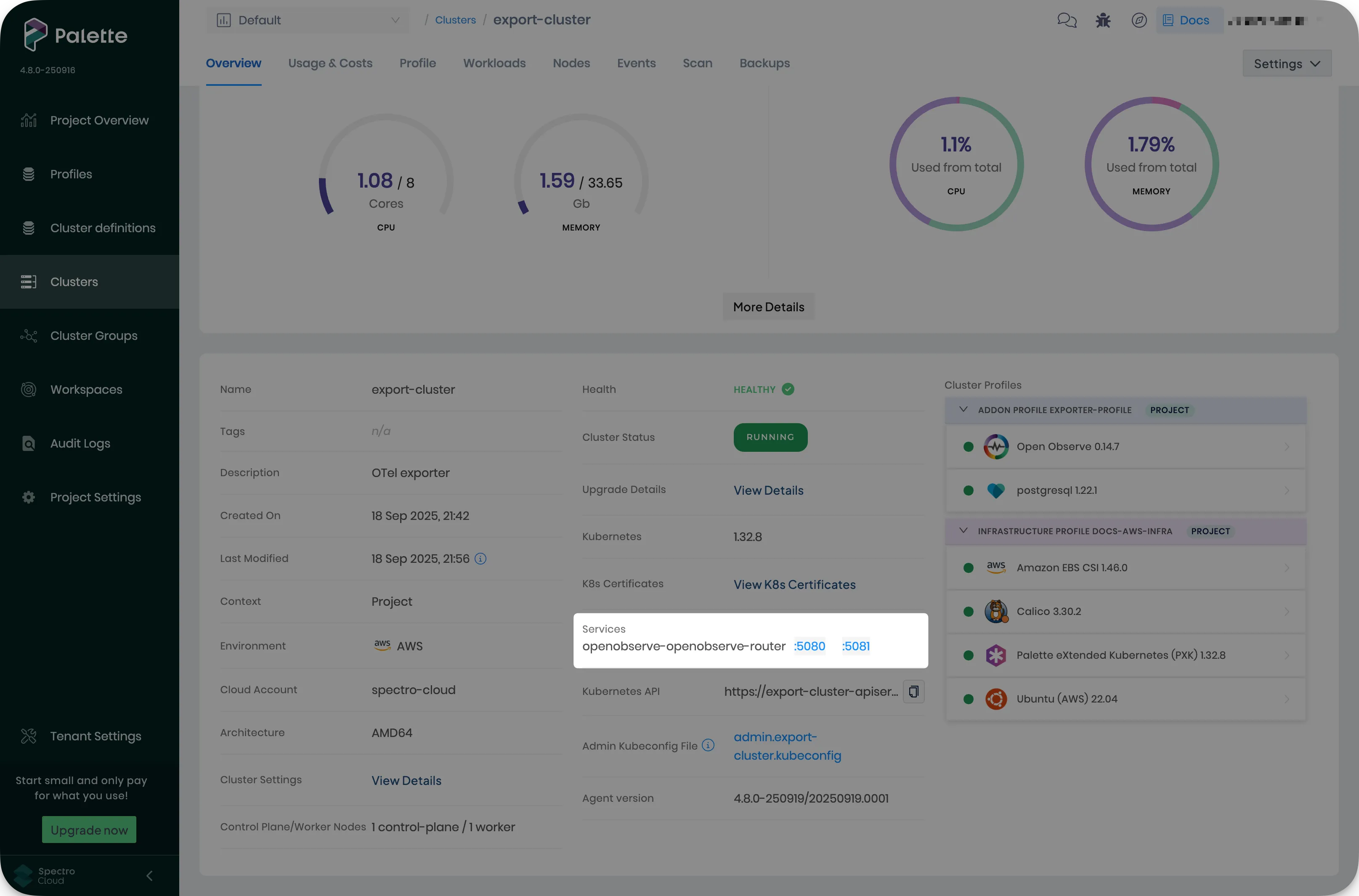Download the admin.export-cluster.kubeconfig file
This screenshot has width=1359, height=896.
(x=788, y=746)
